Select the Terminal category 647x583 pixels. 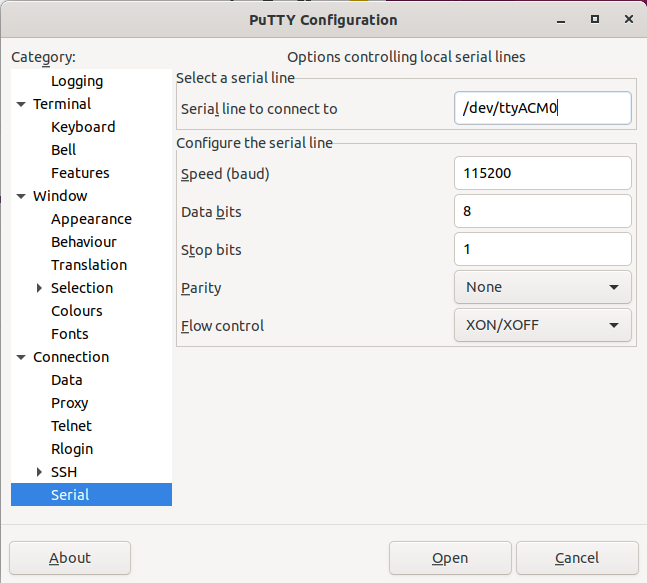(x=62, y=104)
